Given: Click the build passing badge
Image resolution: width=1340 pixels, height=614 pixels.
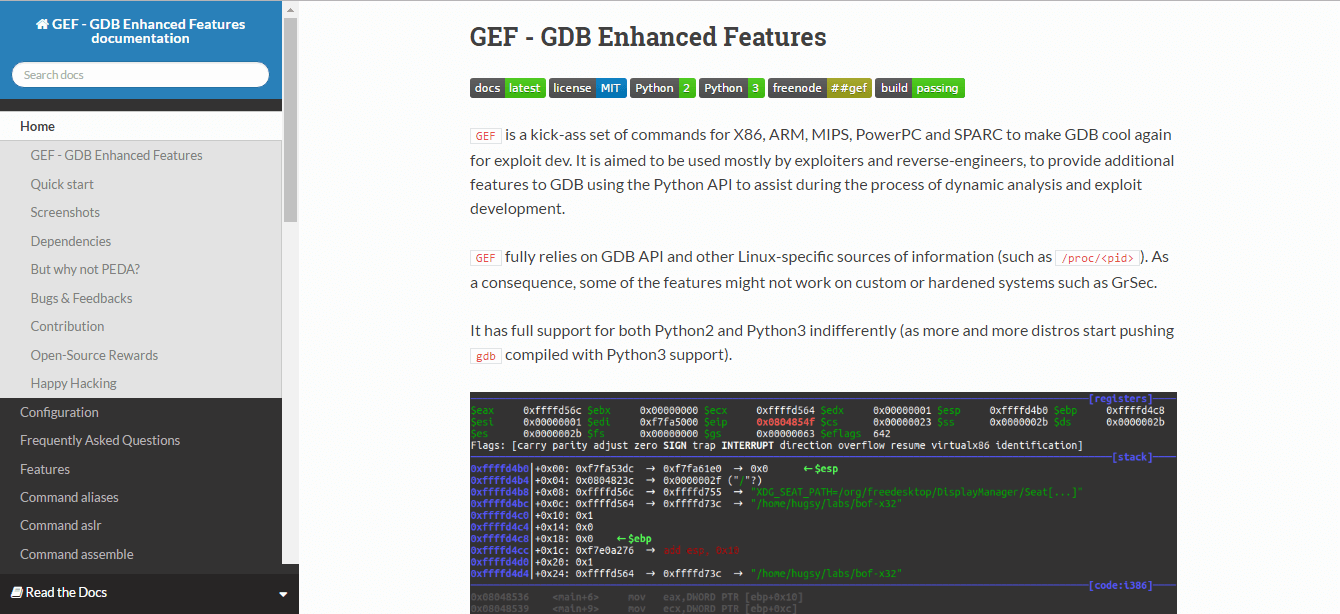Looking at the screenshot, I should 919,88.
